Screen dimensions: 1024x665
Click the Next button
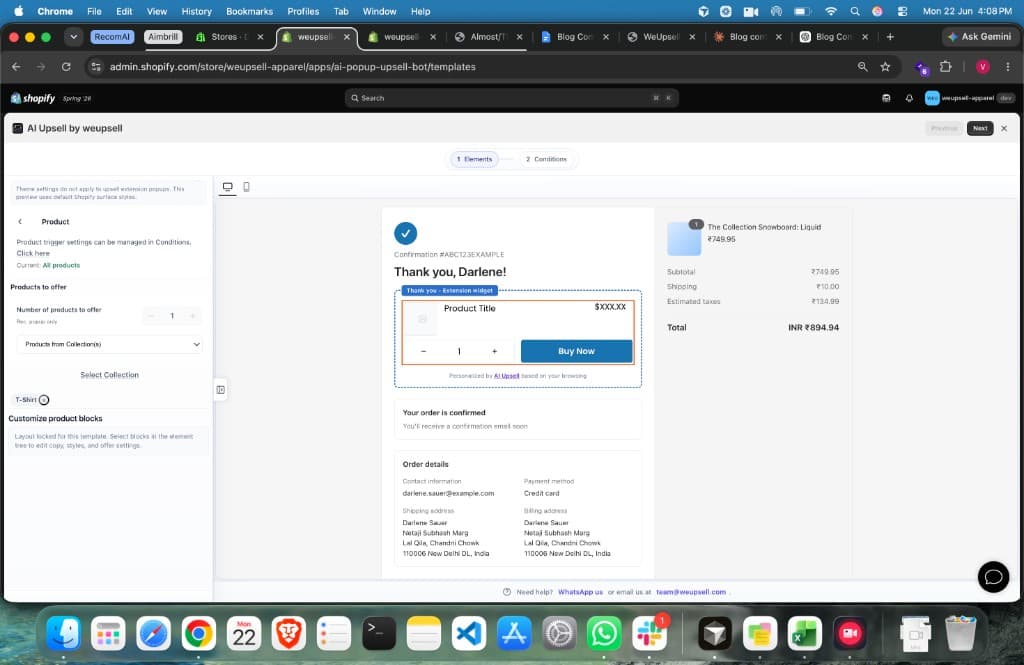[x=980, y=129]
